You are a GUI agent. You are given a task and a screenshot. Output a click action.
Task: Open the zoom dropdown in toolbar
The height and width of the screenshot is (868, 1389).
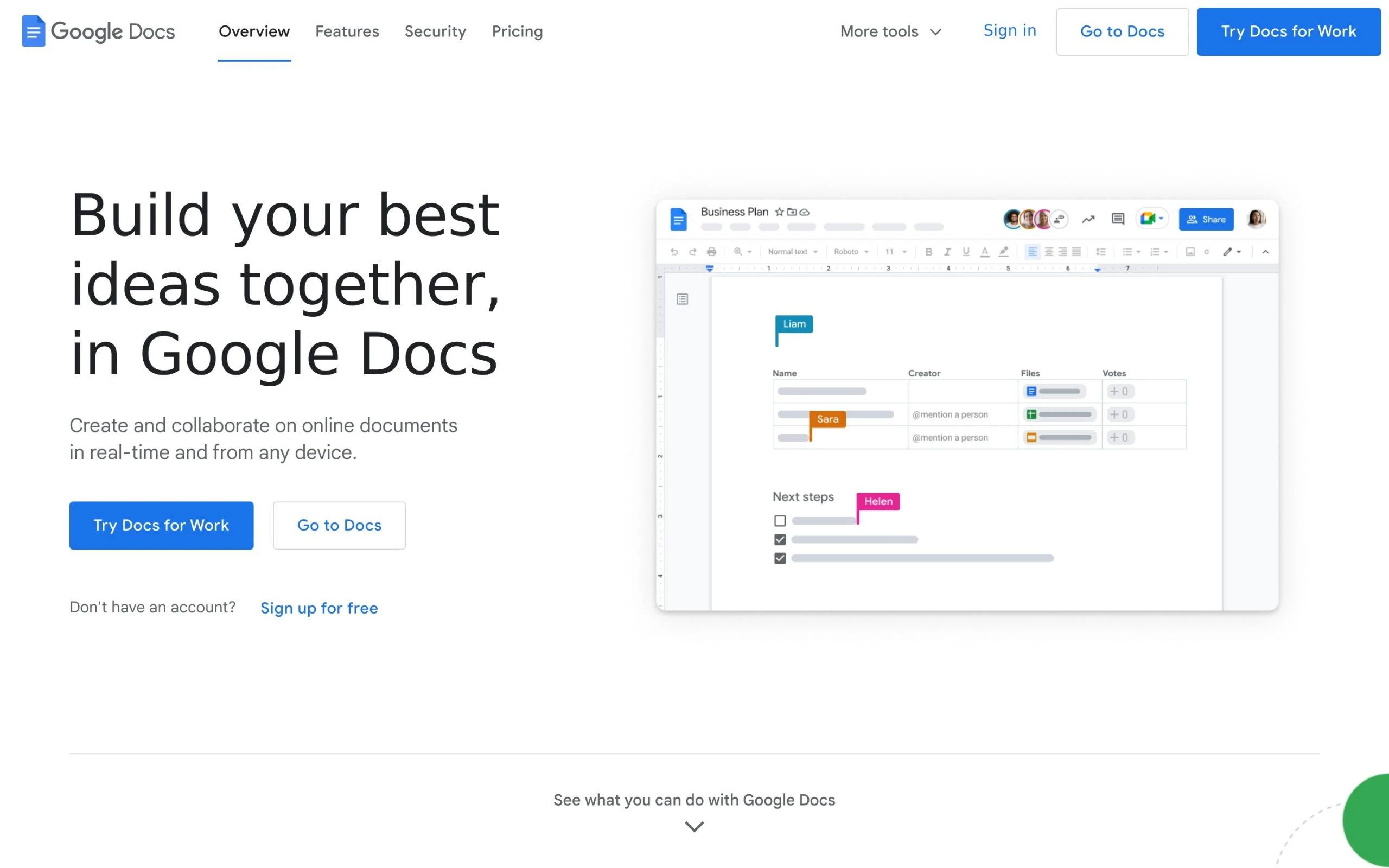click(742, 251)
